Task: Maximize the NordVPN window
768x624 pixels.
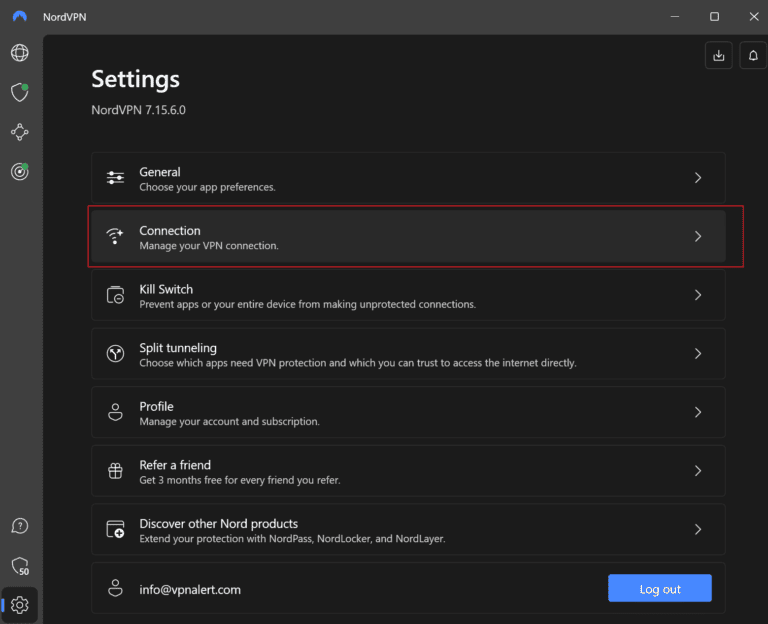Action: click(x=714, y=17)
